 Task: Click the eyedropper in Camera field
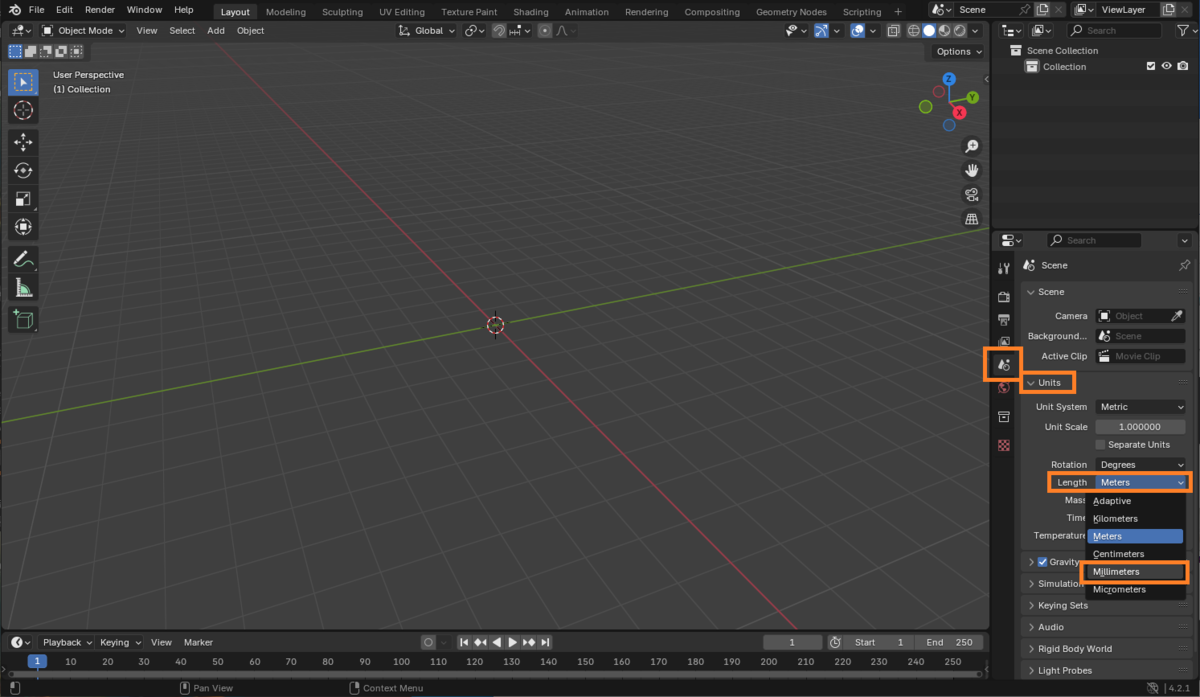pyautogui.click(x=1177, y=316)
